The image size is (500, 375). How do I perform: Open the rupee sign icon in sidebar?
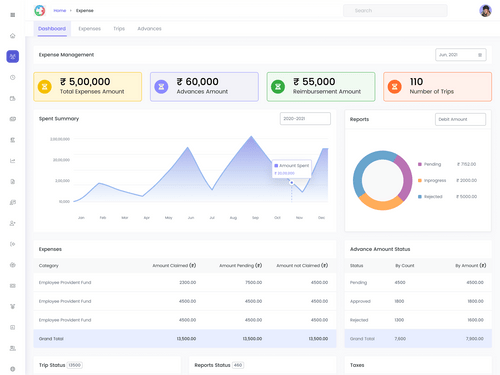[x=13, y=140]
